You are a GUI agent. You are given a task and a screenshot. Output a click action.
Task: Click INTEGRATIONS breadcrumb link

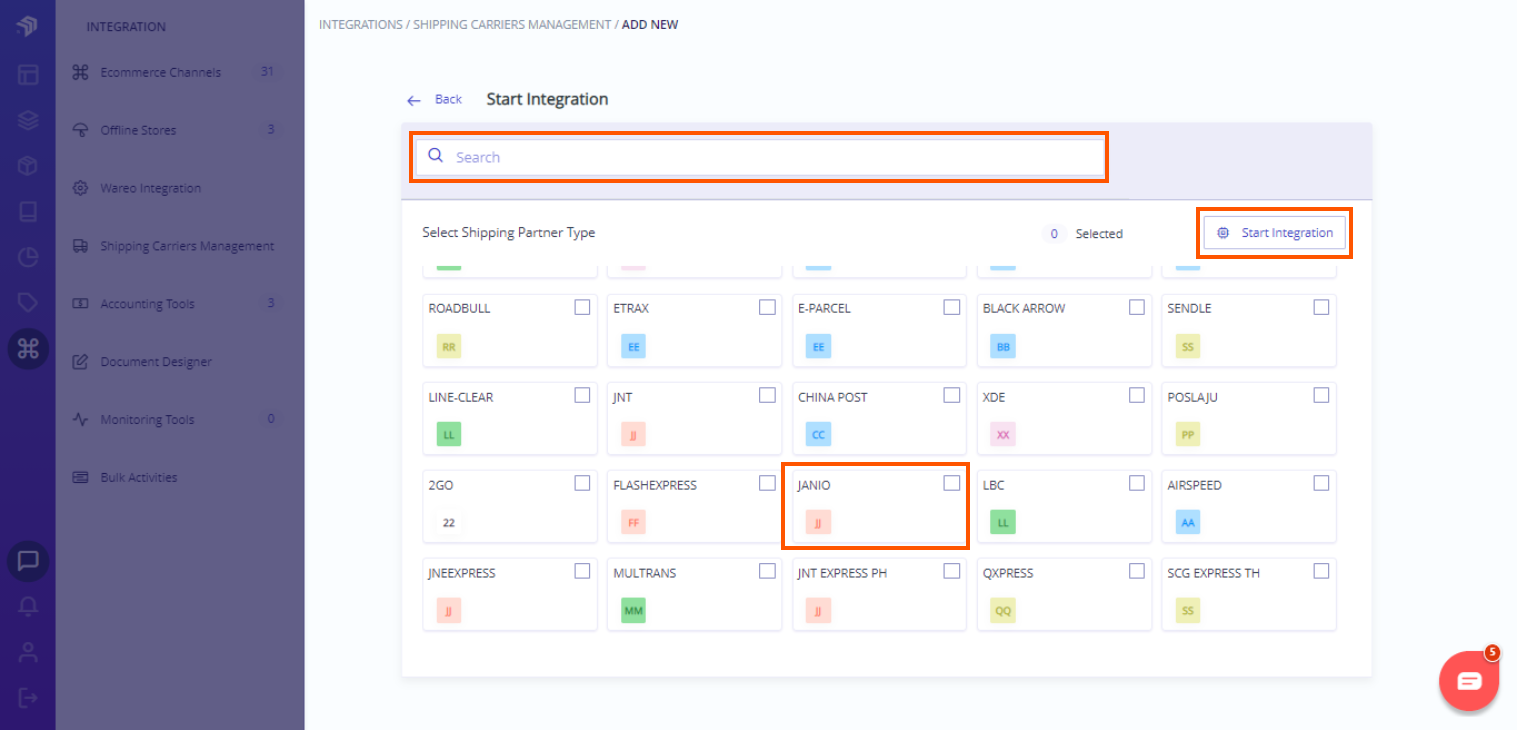(361, 24)
